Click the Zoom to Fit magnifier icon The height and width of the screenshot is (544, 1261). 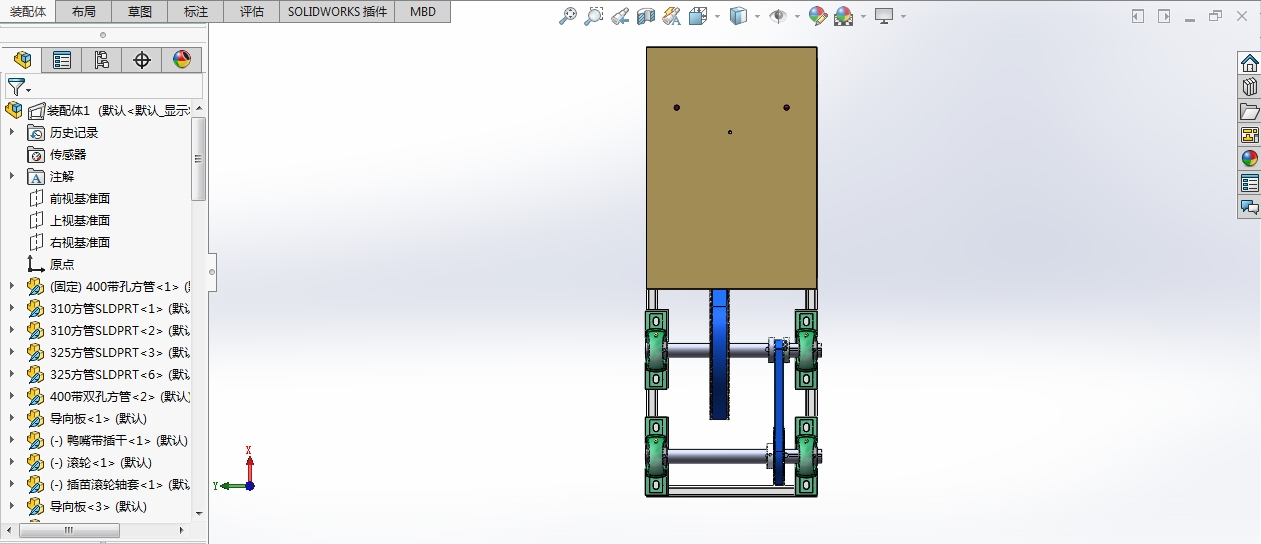tap(568, 16)
